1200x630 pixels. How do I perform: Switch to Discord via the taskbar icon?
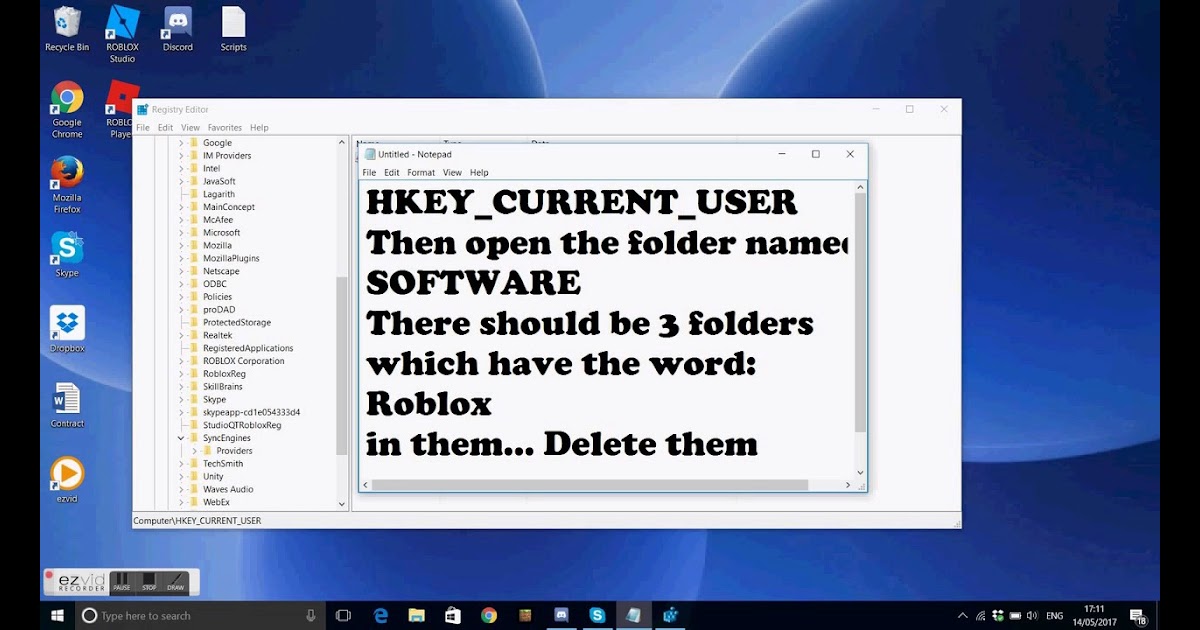click(561, 615)
